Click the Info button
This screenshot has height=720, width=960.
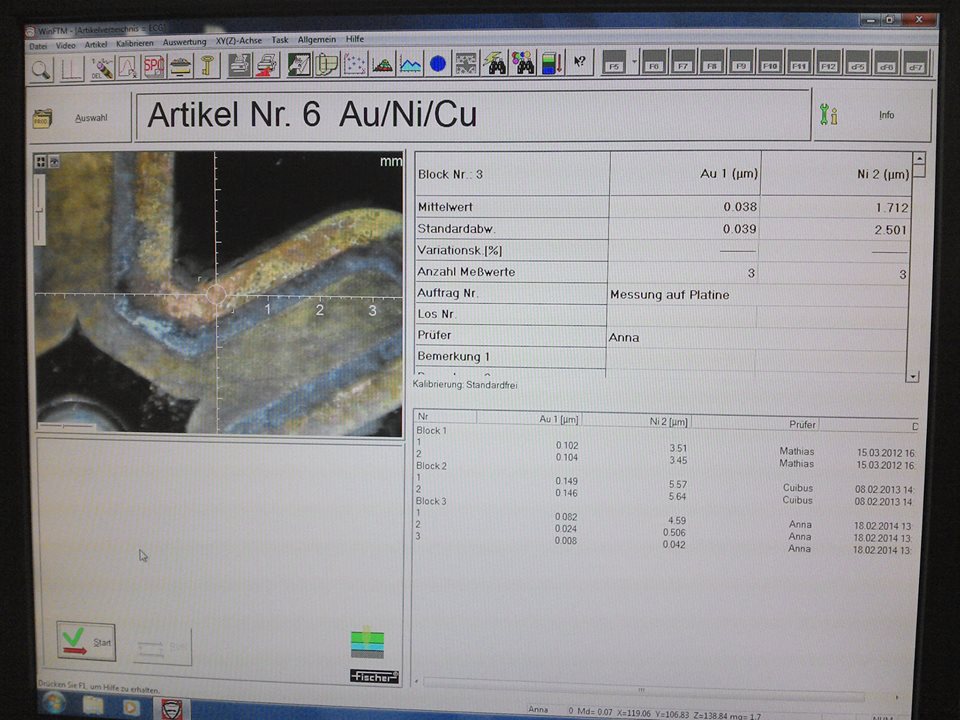pos(872,114)
